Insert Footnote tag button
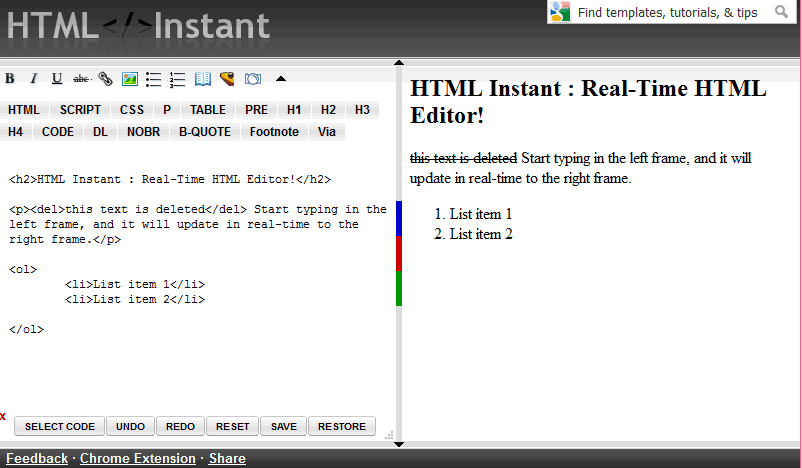 [274, 132]
